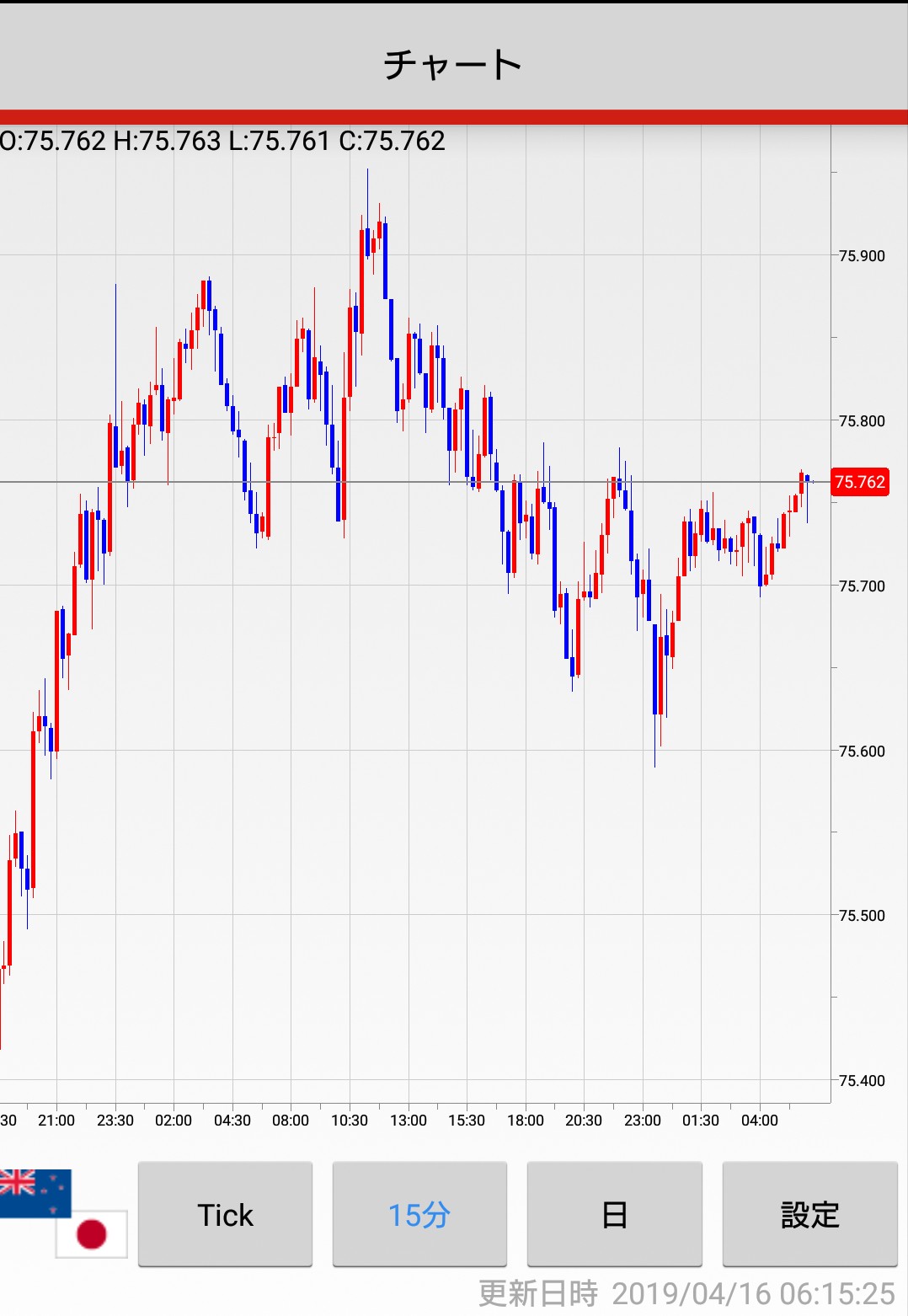Click the 75.400 price axis label
The width and height of the screenshot is (908, 1316).
point(862,1081)
